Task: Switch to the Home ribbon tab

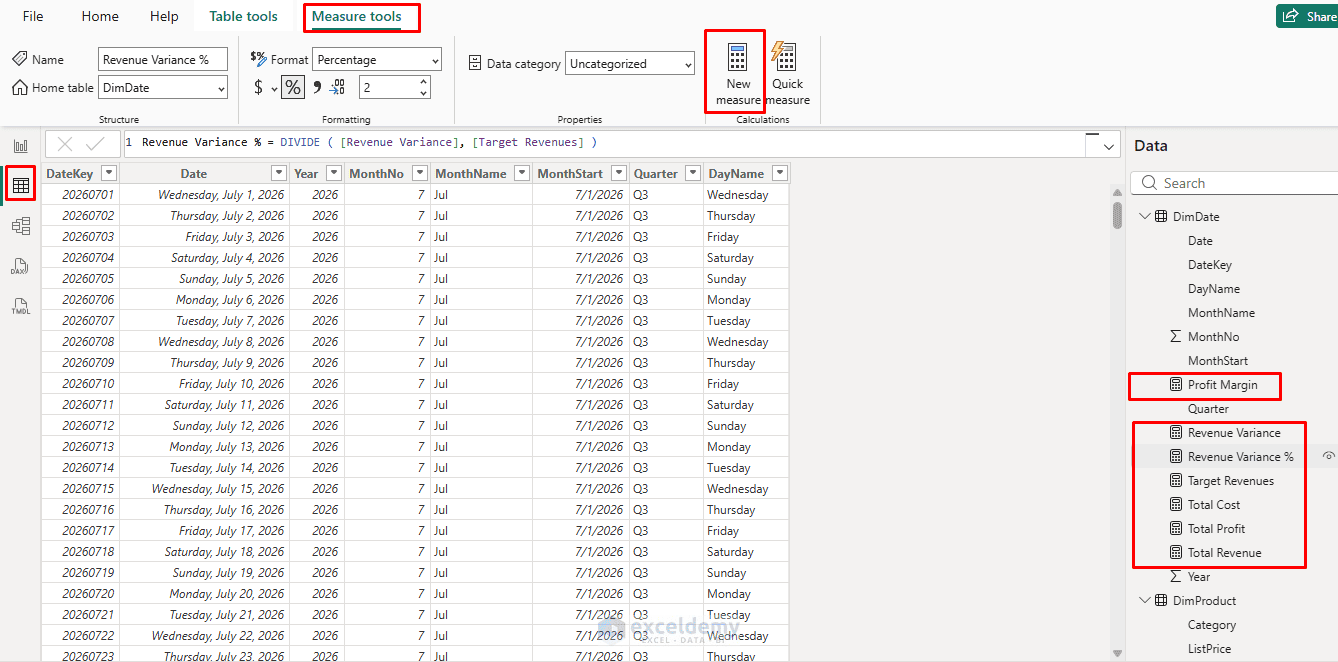Action: click(x=100, y=16)
